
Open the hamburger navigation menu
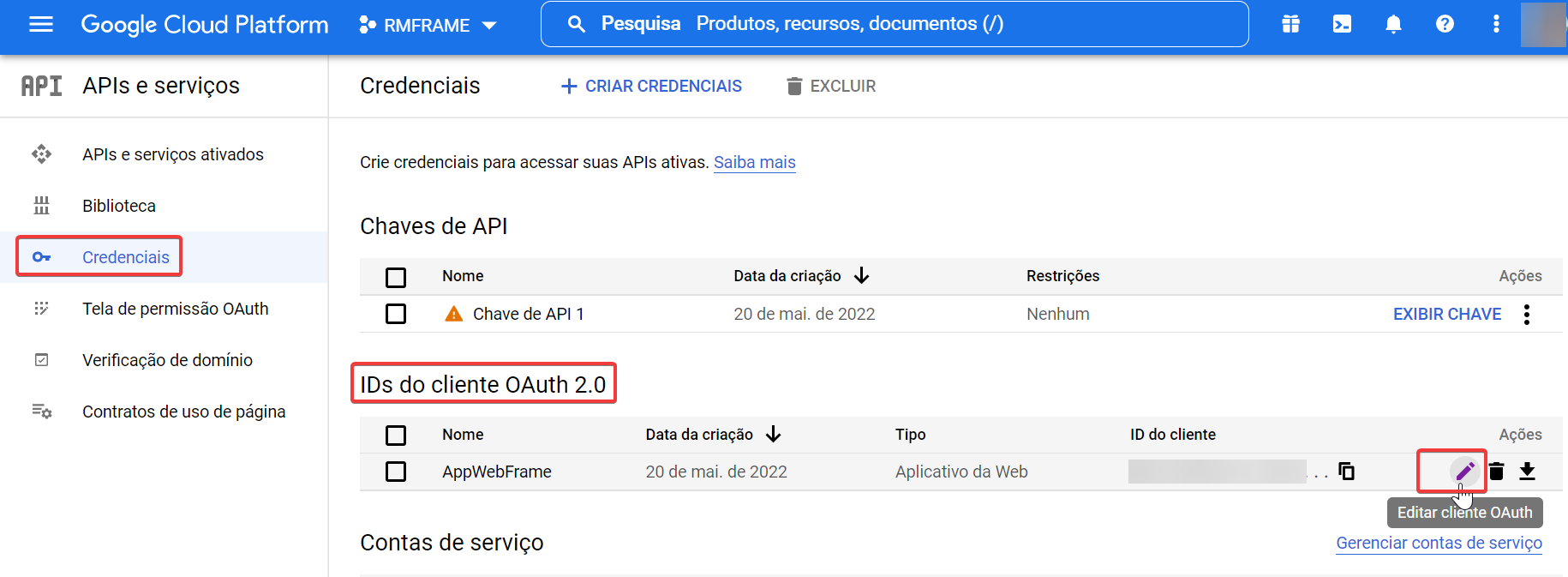tap(41, 24)
